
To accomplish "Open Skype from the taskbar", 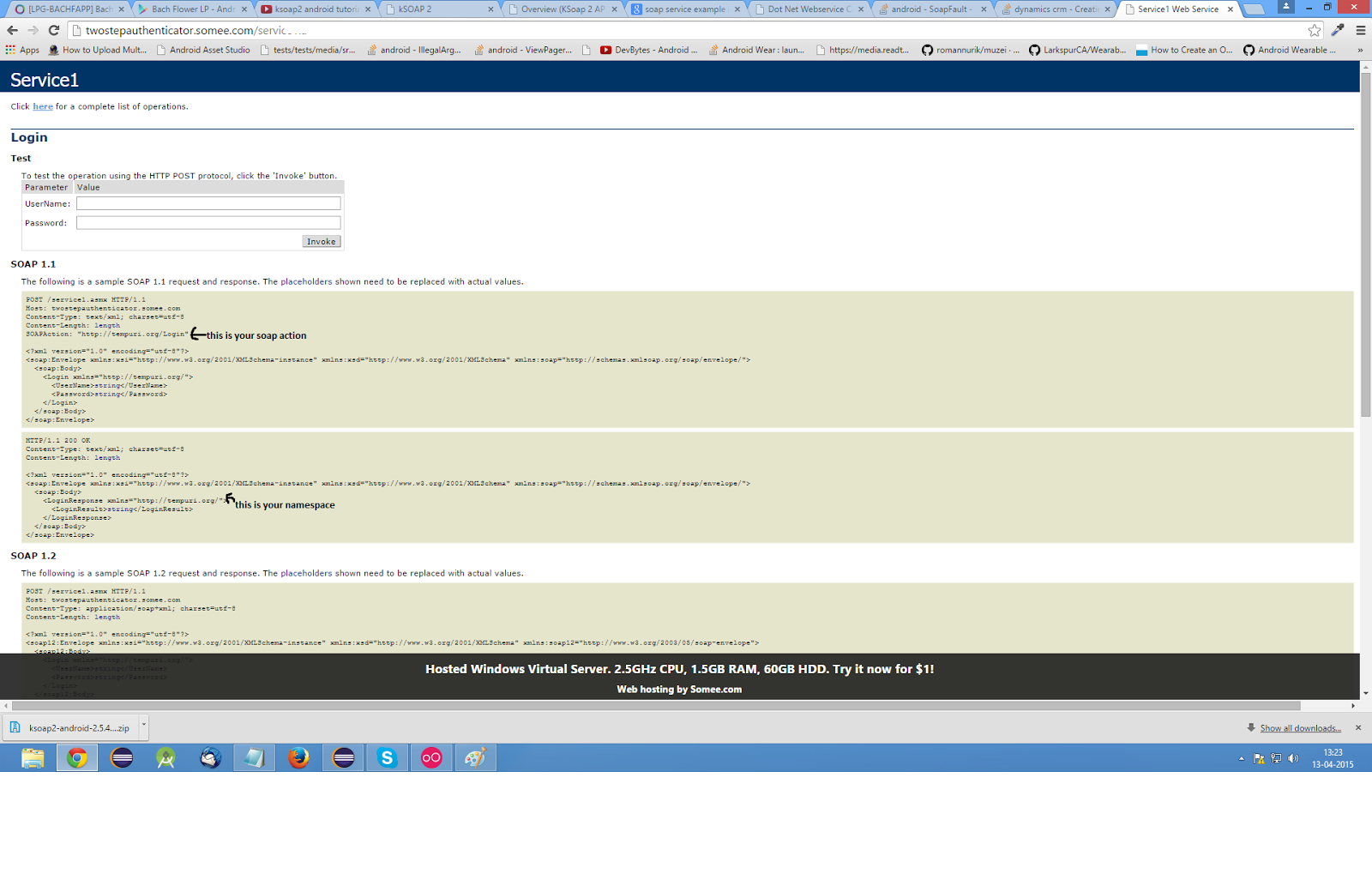I will coord(387,757).
